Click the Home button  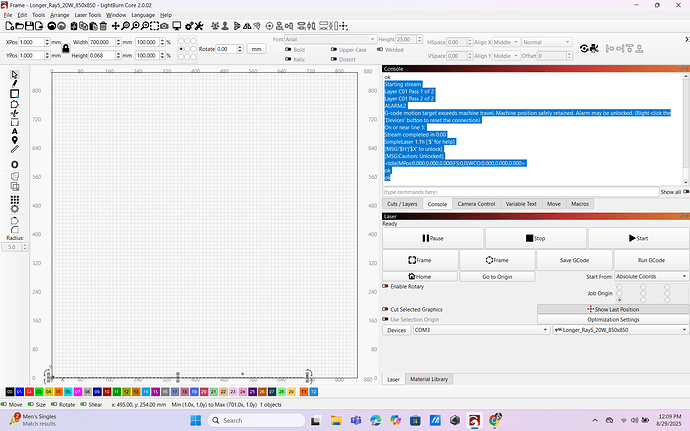[x=420, y=276]
